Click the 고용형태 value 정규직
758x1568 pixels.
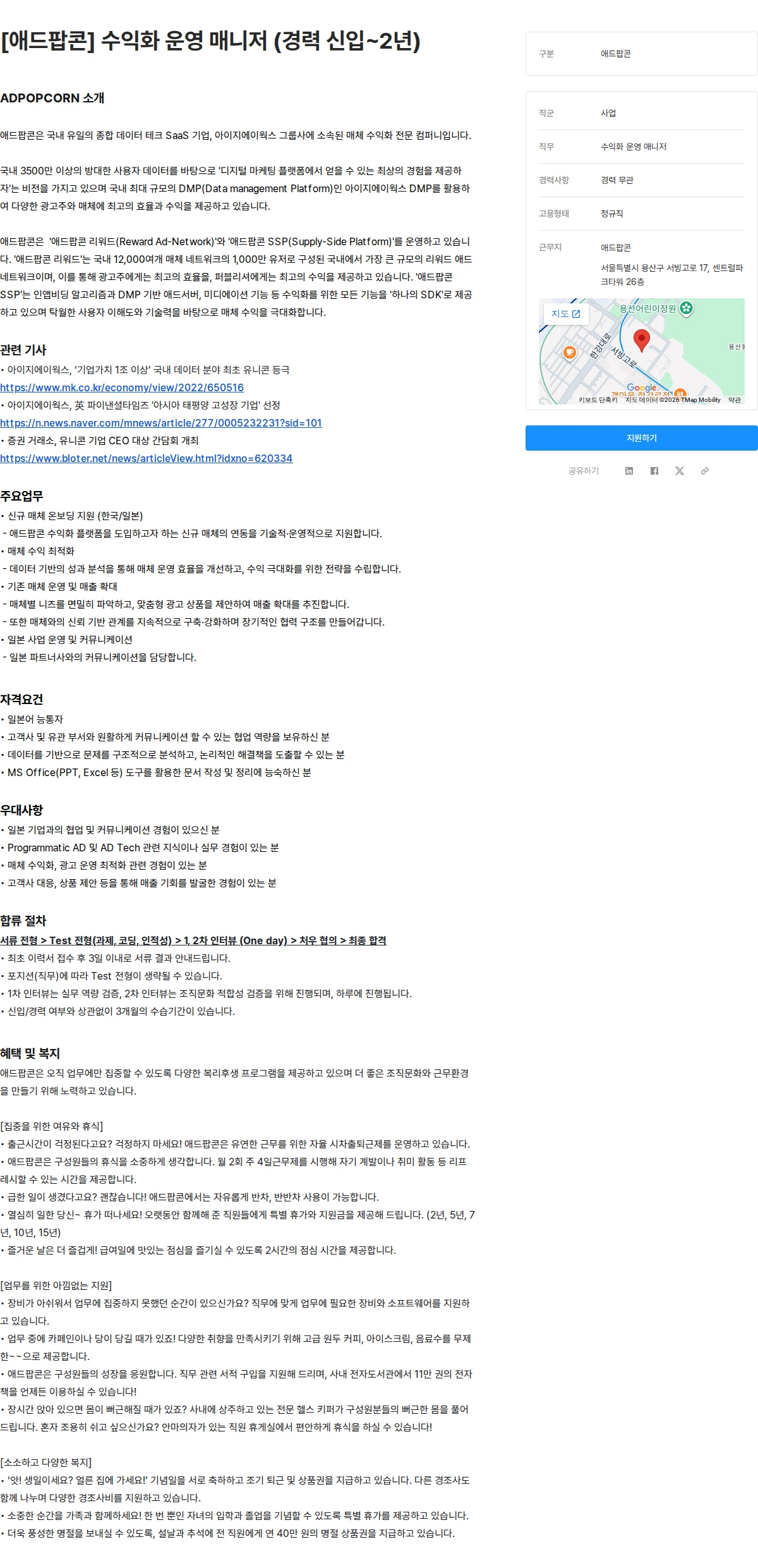(612, 214)
